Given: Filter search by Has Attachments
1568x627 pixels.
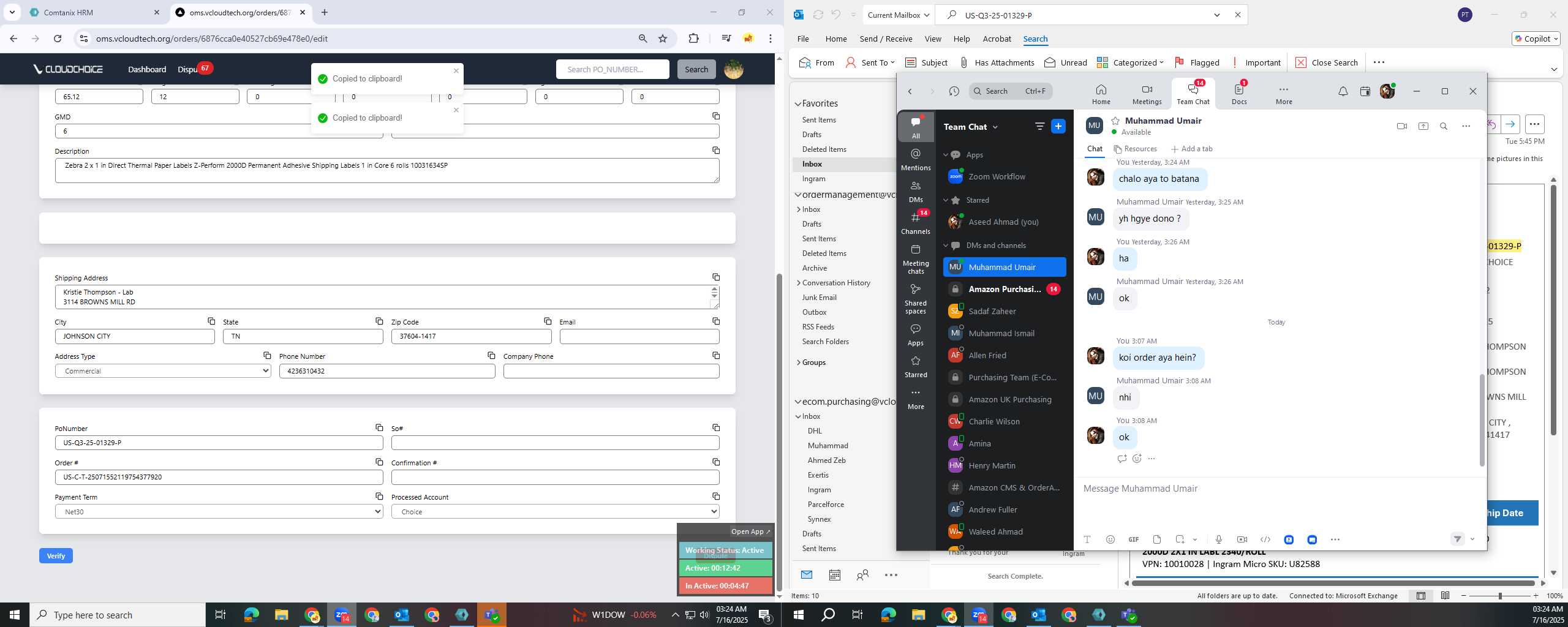Looking at the screenshot, I should click(997, 62).
